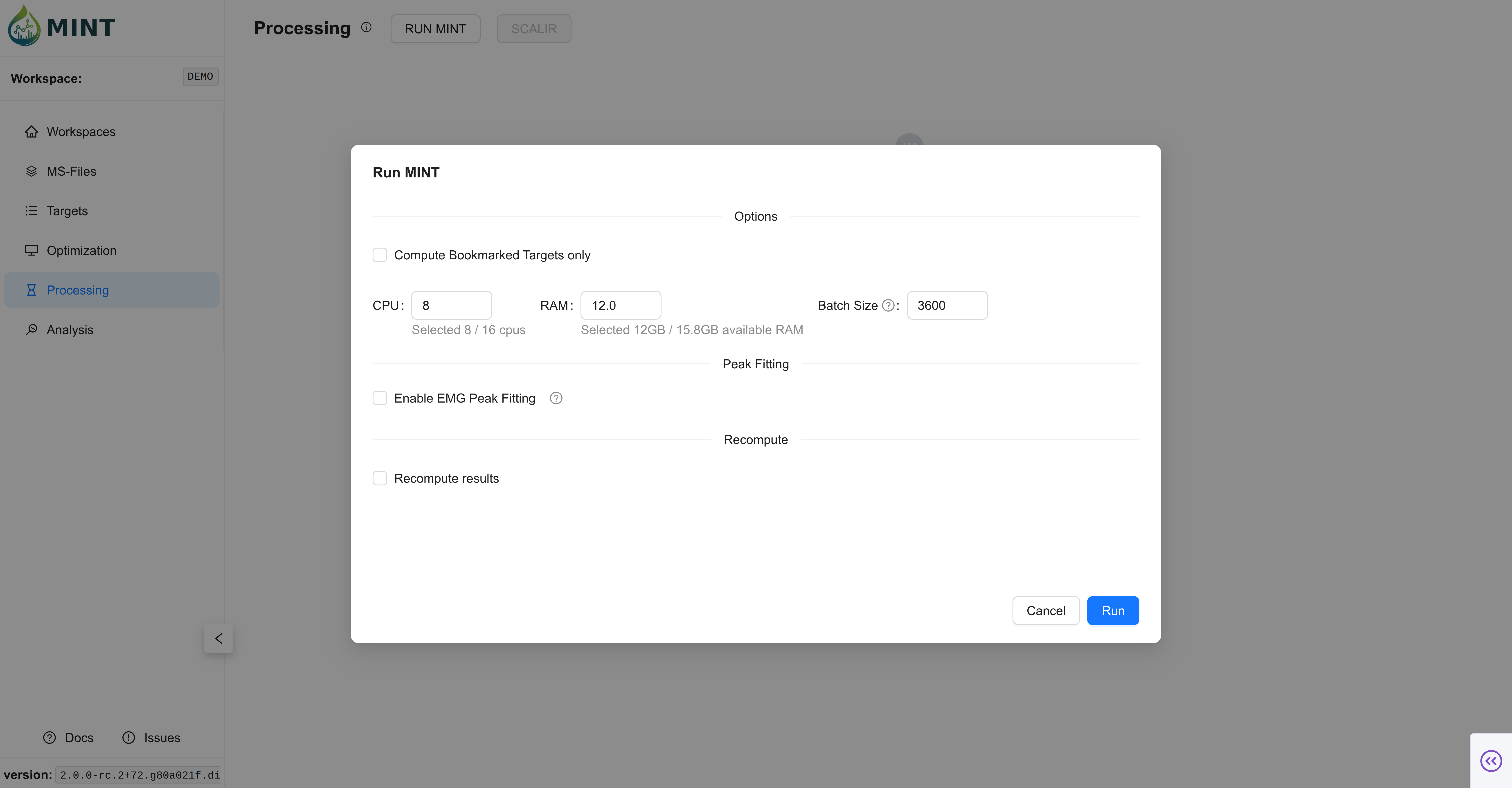Click the Batch Size help icon
This screenshot has height=788, width=1512.
[x=888, y=305]
